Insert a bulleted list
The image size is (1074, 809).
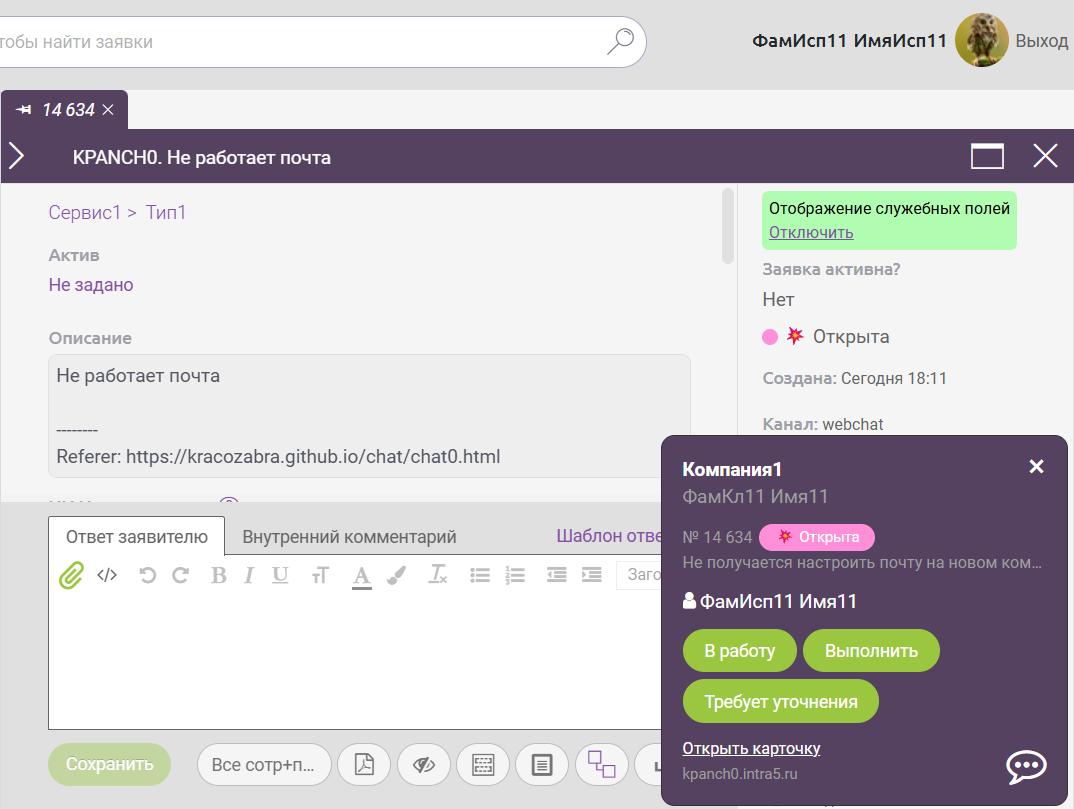480,575
